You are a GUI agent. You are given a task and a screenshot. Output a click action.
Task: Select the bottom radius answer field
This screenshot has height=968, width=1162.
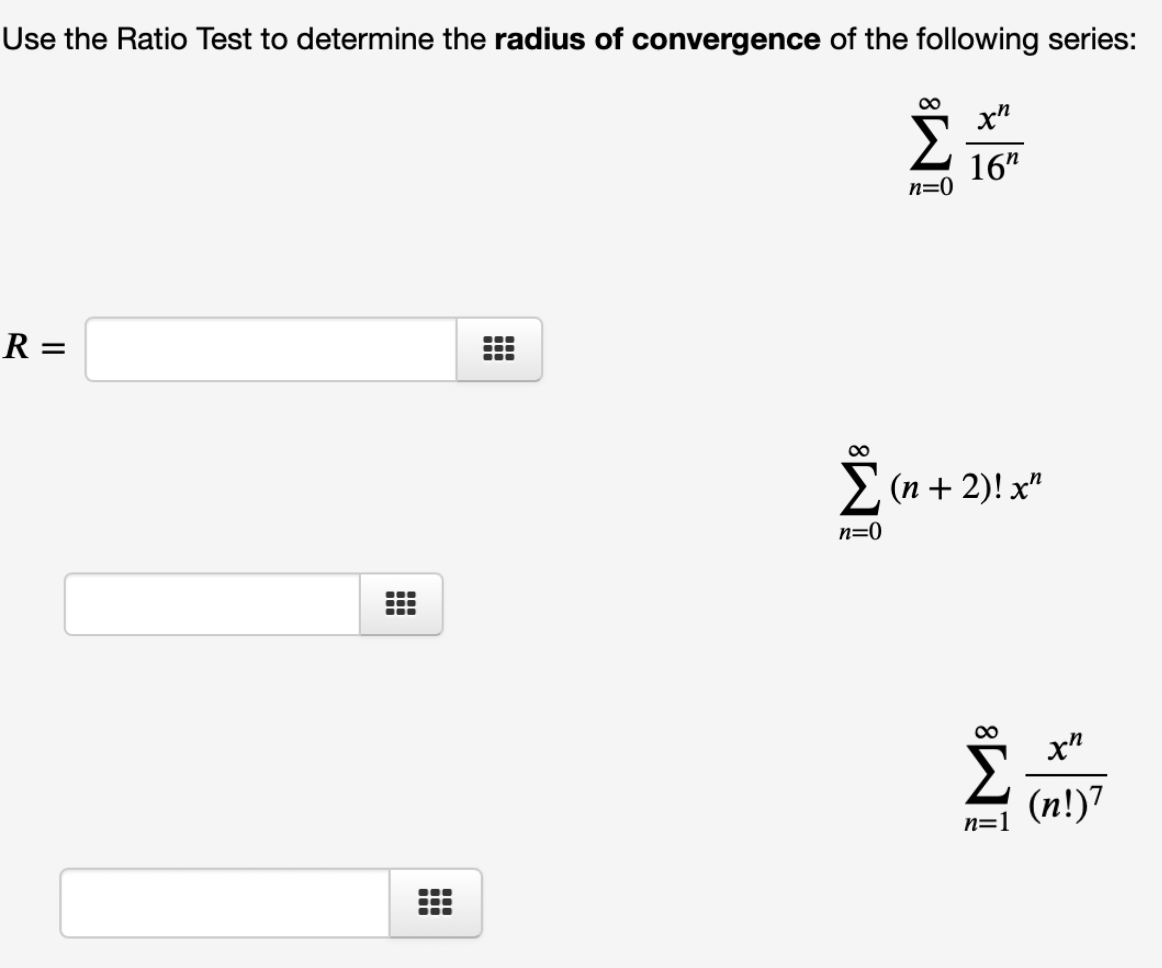220,903
